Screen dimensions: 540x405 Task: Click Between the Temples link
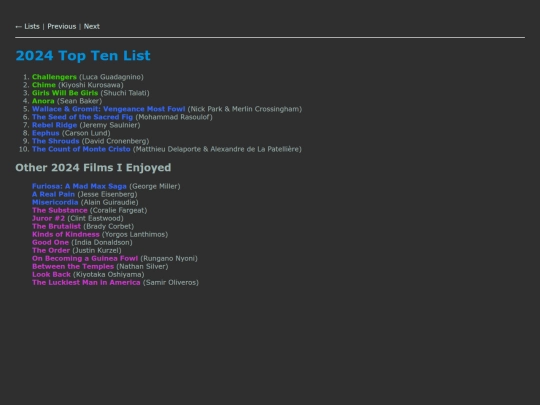pos(73,267)
